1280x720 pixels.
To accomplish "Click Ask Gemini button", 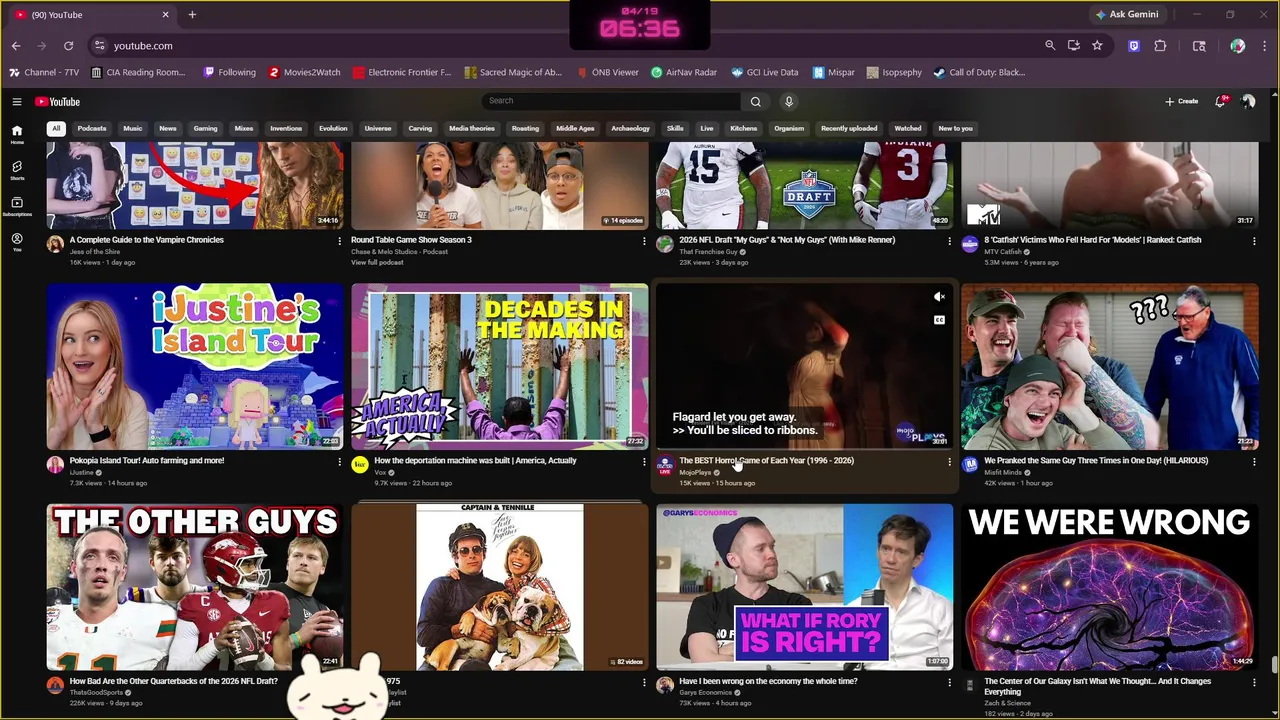I will point(1127,15).
